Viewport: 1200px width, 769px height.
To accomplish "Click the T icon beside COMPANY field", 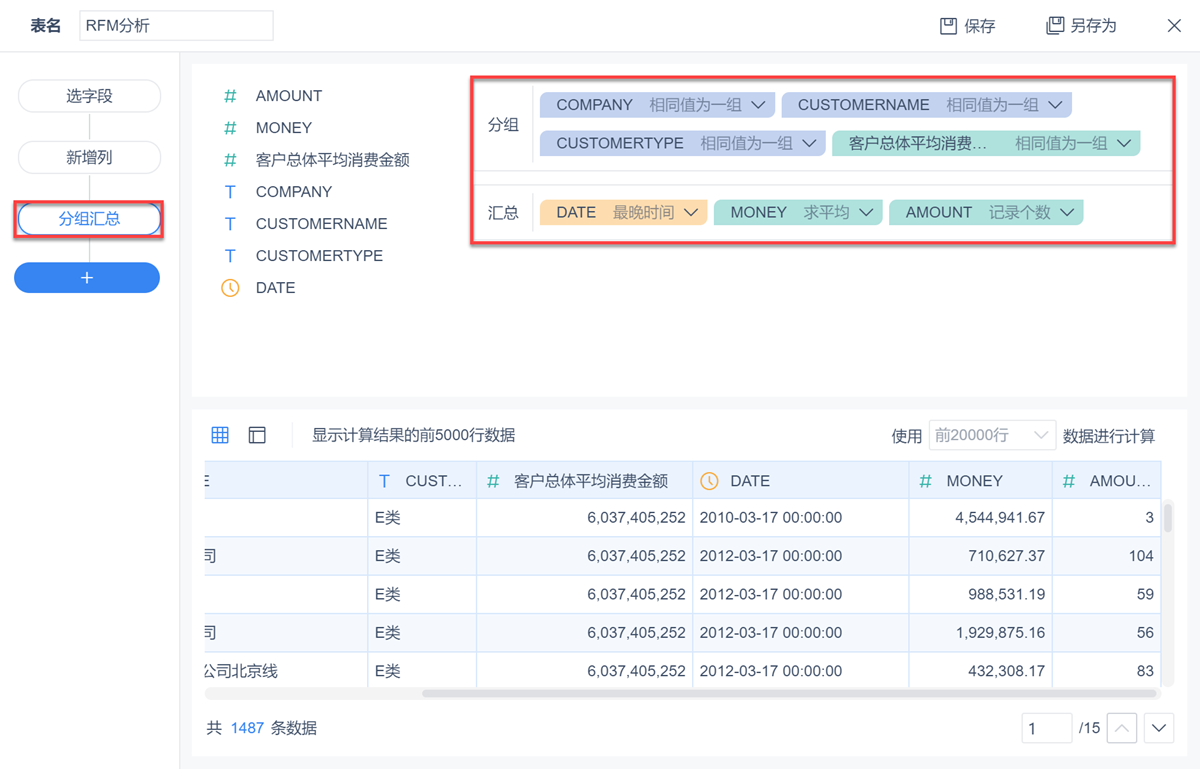I will 230,192.
